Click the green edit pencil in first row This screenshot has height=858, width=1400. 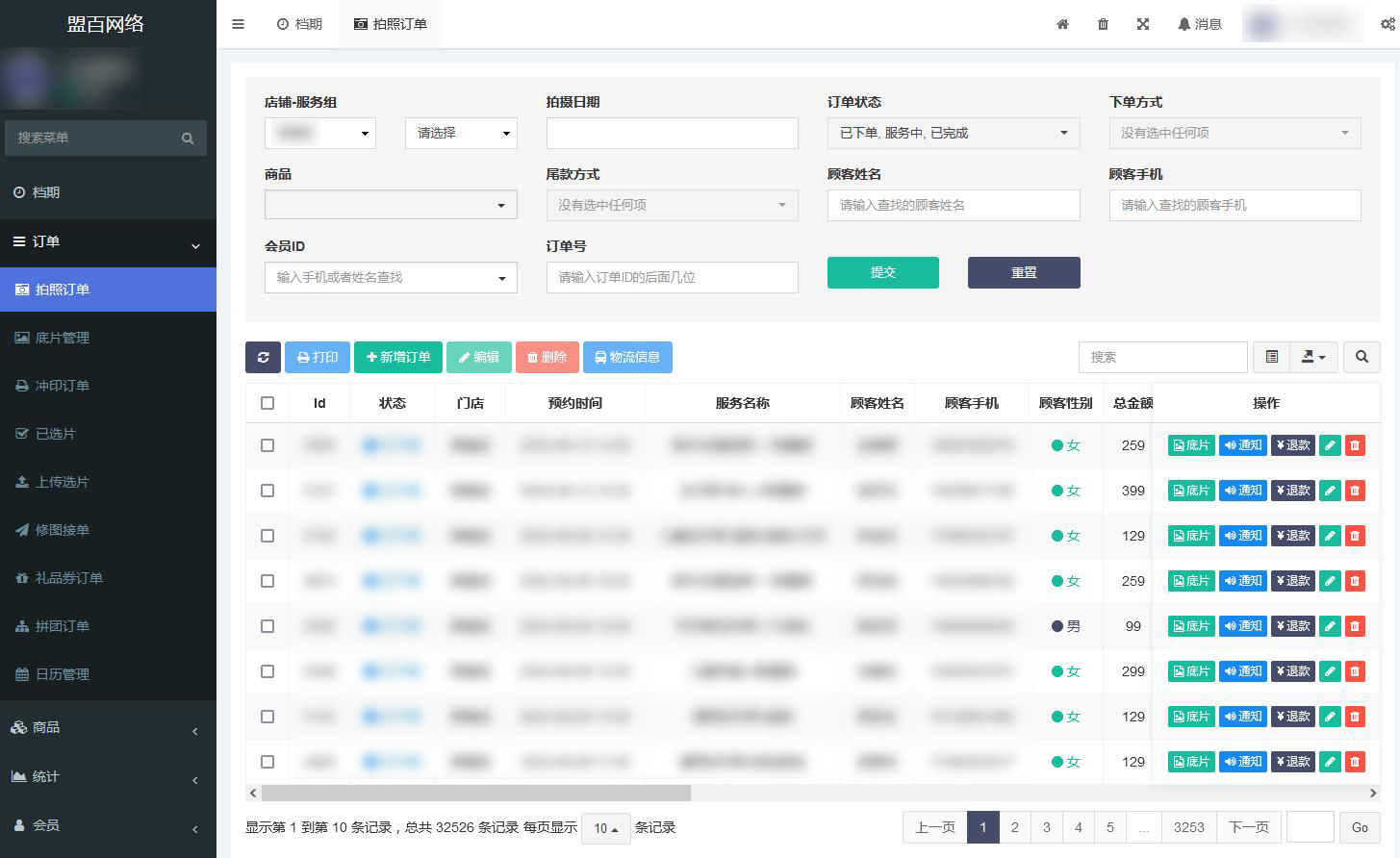1330,445
